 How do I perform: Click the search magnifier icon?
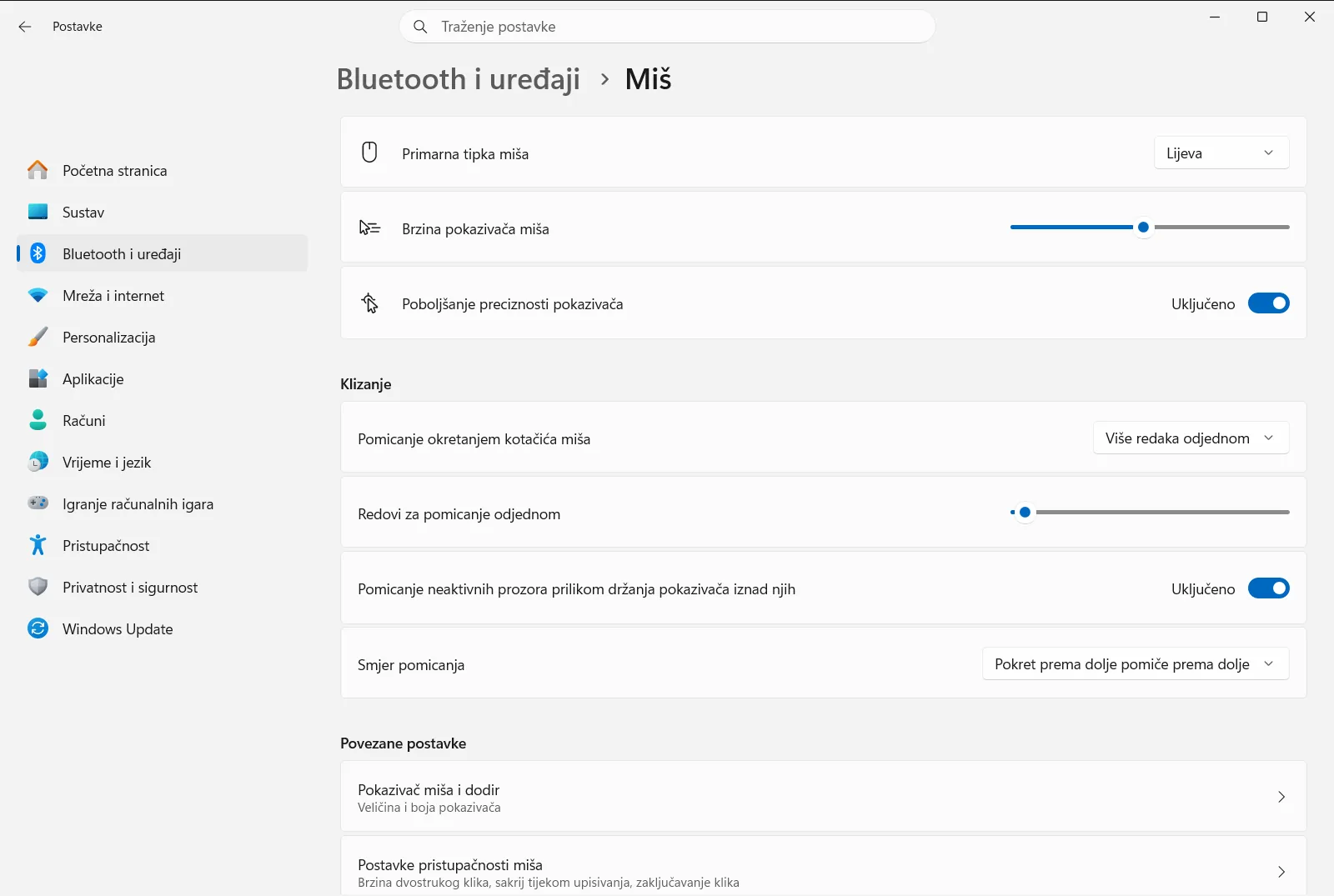(421, 27)
